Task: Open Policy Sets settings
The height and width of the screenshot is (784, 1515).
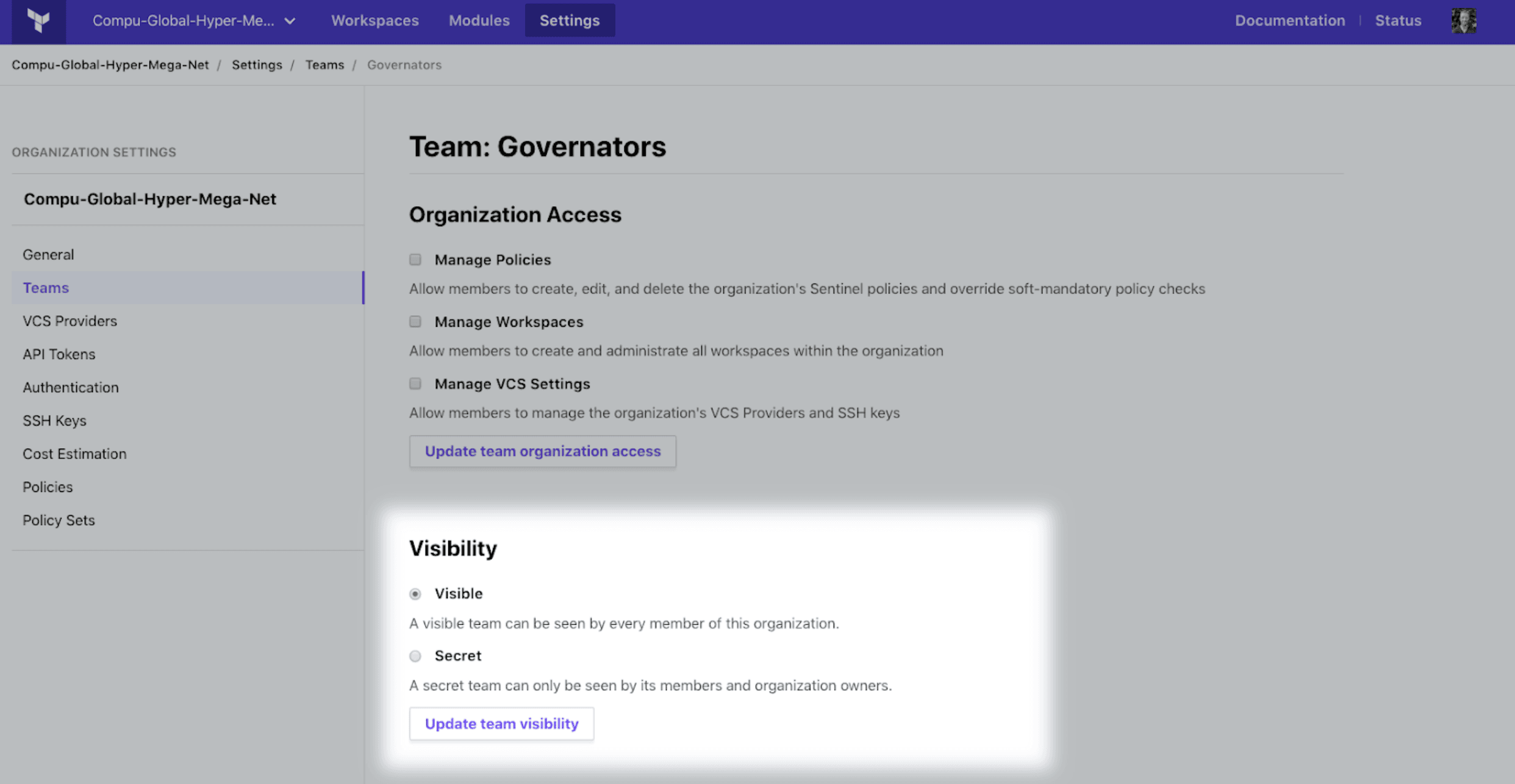Action: point(59,520)
